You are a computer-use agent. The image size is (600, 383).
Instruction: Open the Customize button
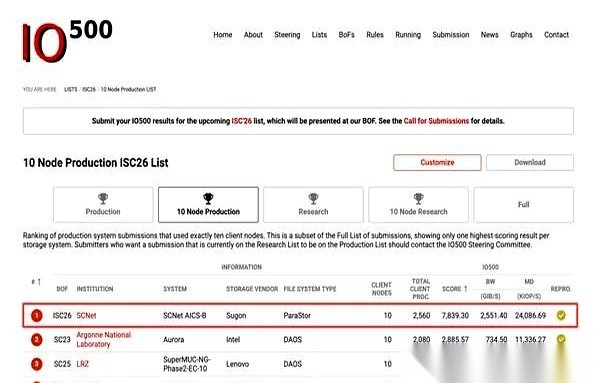437,163
